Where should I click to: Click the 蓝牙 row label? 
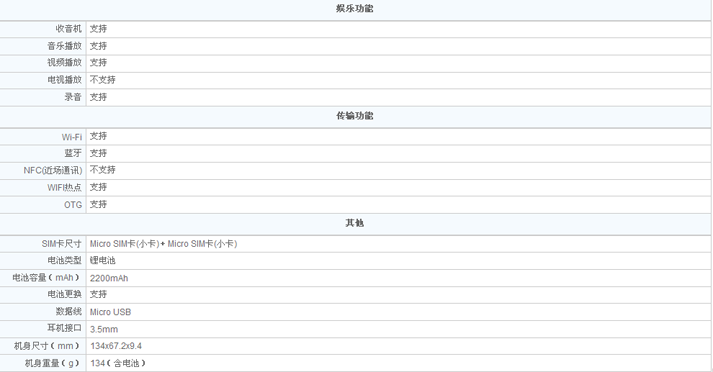73,153
